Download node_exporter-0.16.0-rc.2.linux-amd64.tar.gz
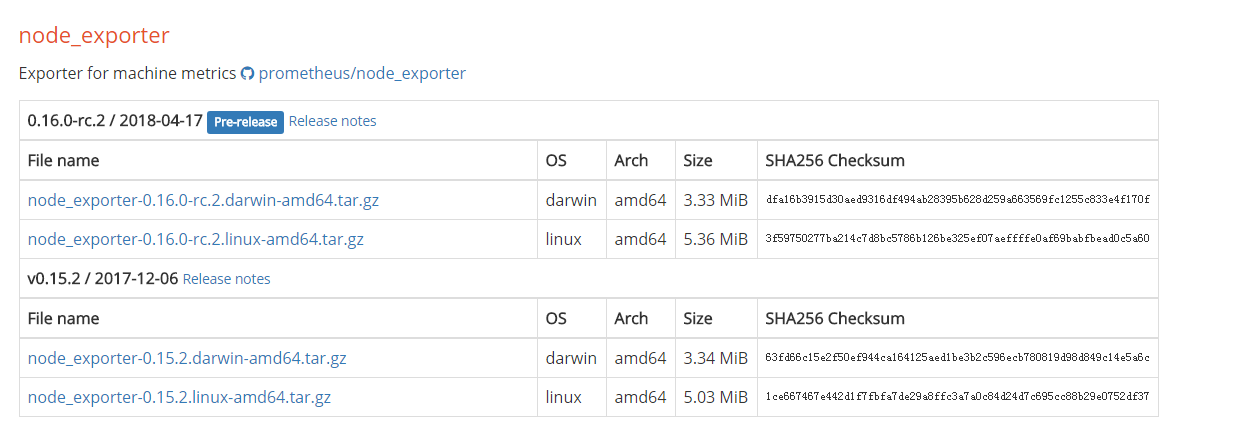The height and width of the screenshot is (423, 1246). (x=196, y=239)
